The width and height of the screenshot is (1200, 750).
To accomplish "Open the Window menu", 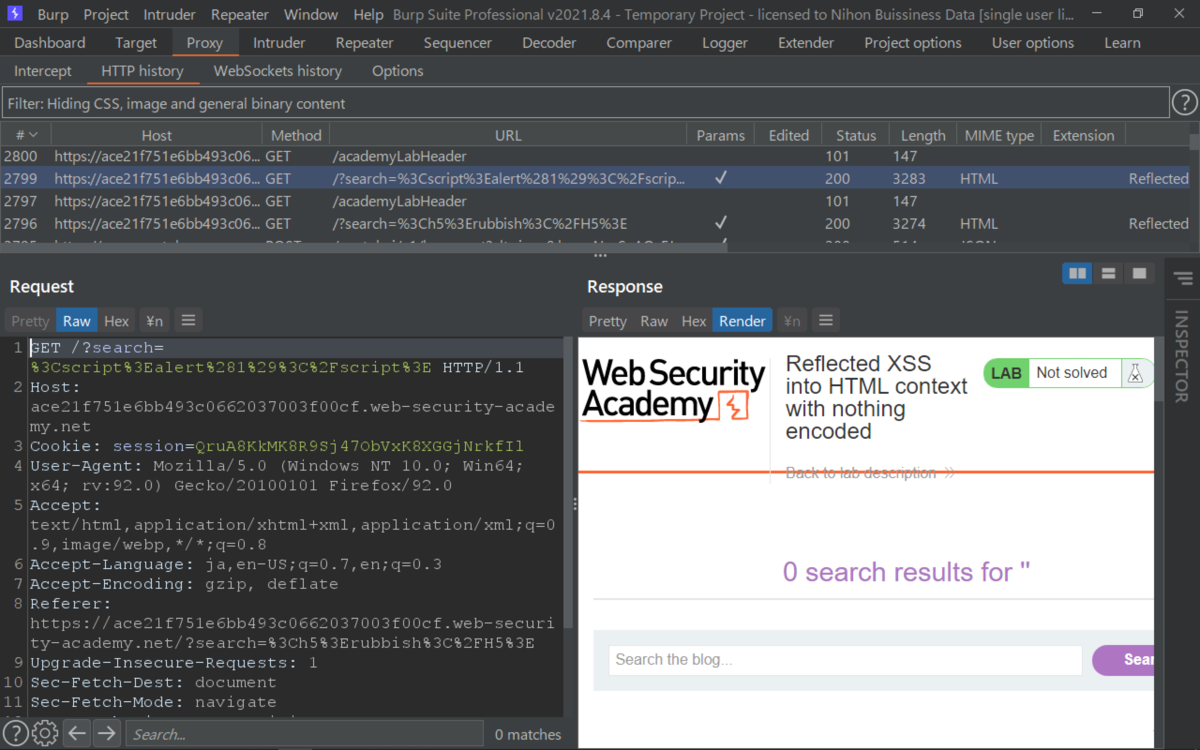I will [x=311, y=14].
